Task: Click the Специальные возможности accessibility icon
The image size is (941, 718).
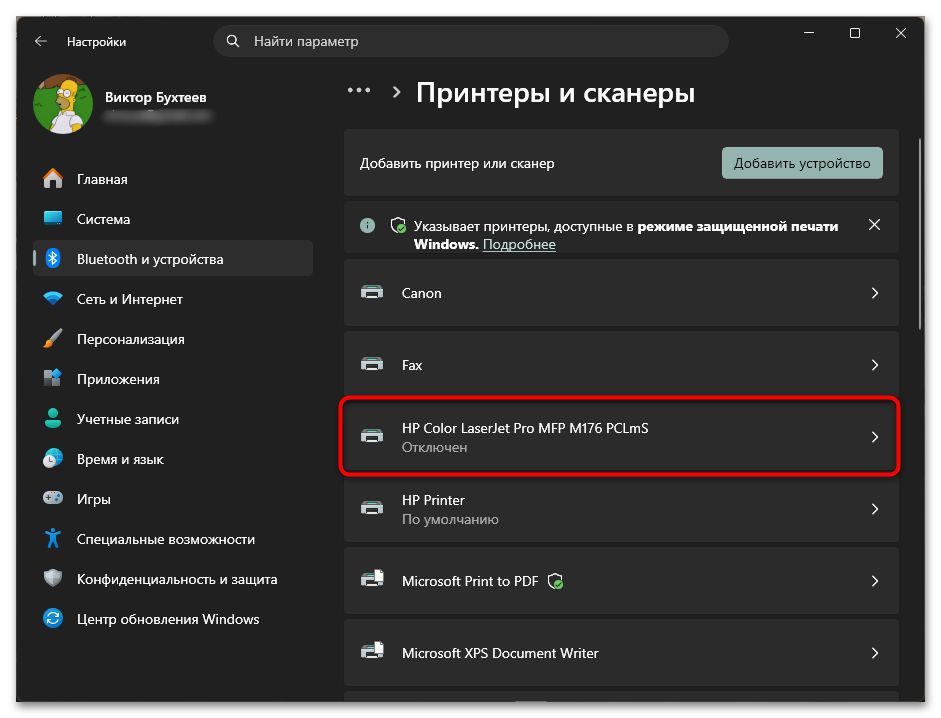Action: 53,538
